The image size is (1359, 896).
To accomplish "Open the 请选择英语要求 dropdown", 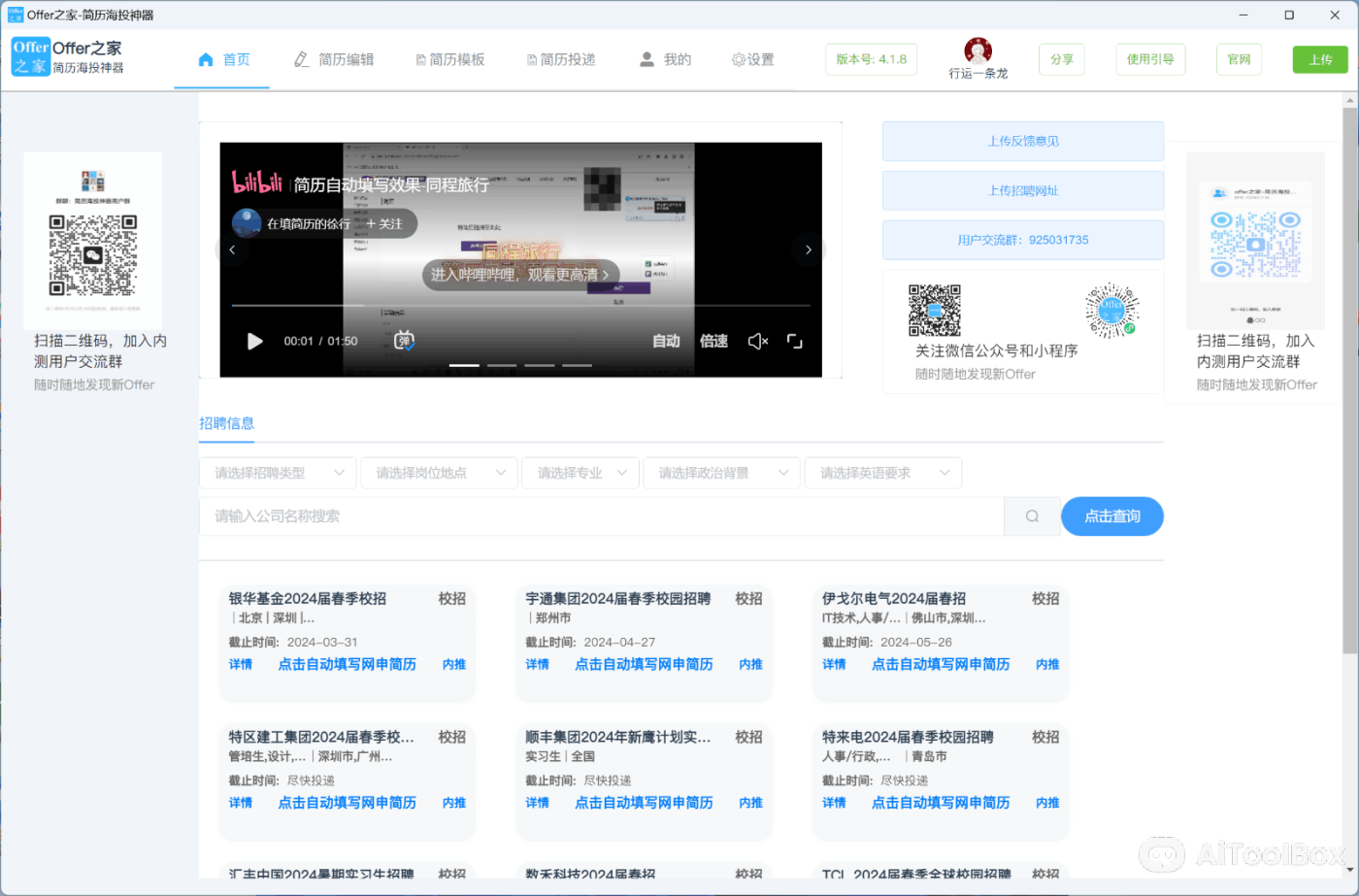I will coord(883,473).
